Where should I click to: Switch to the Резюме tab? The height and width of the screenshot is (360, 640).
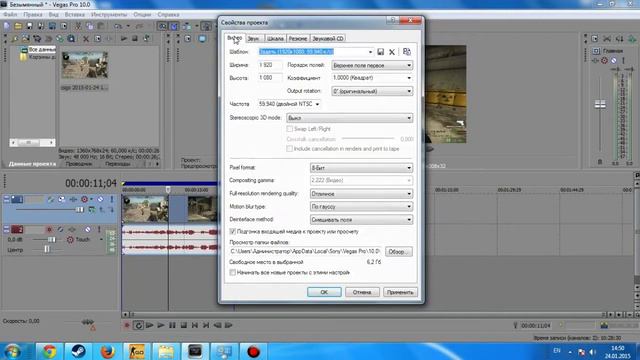298,39
